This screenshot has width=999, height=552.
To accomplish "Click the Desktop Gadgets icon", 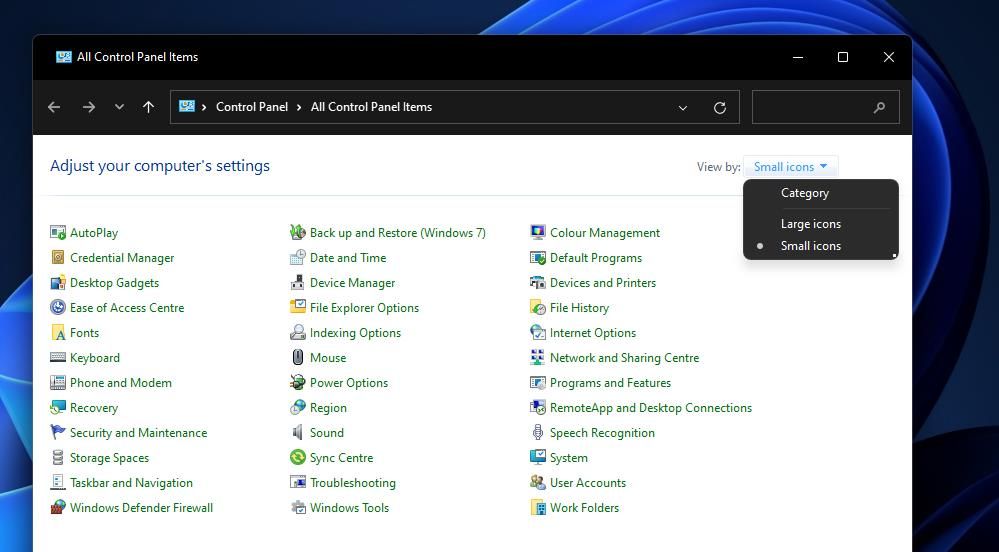I will click(x=58, y=282).
